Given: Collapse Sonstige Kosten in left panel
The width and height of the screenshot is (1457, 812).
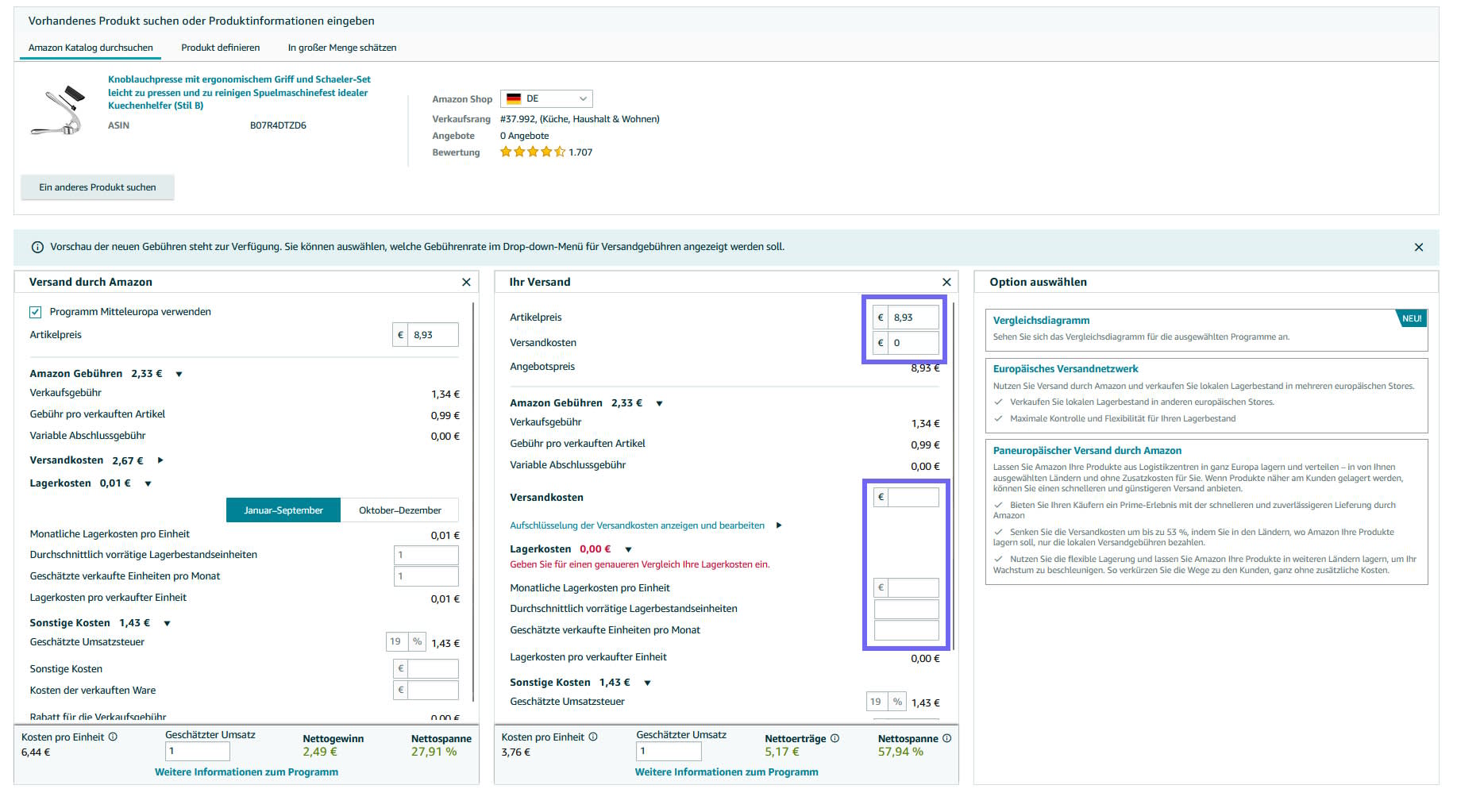Looking at the screenshot, I should tap(168, 623).
